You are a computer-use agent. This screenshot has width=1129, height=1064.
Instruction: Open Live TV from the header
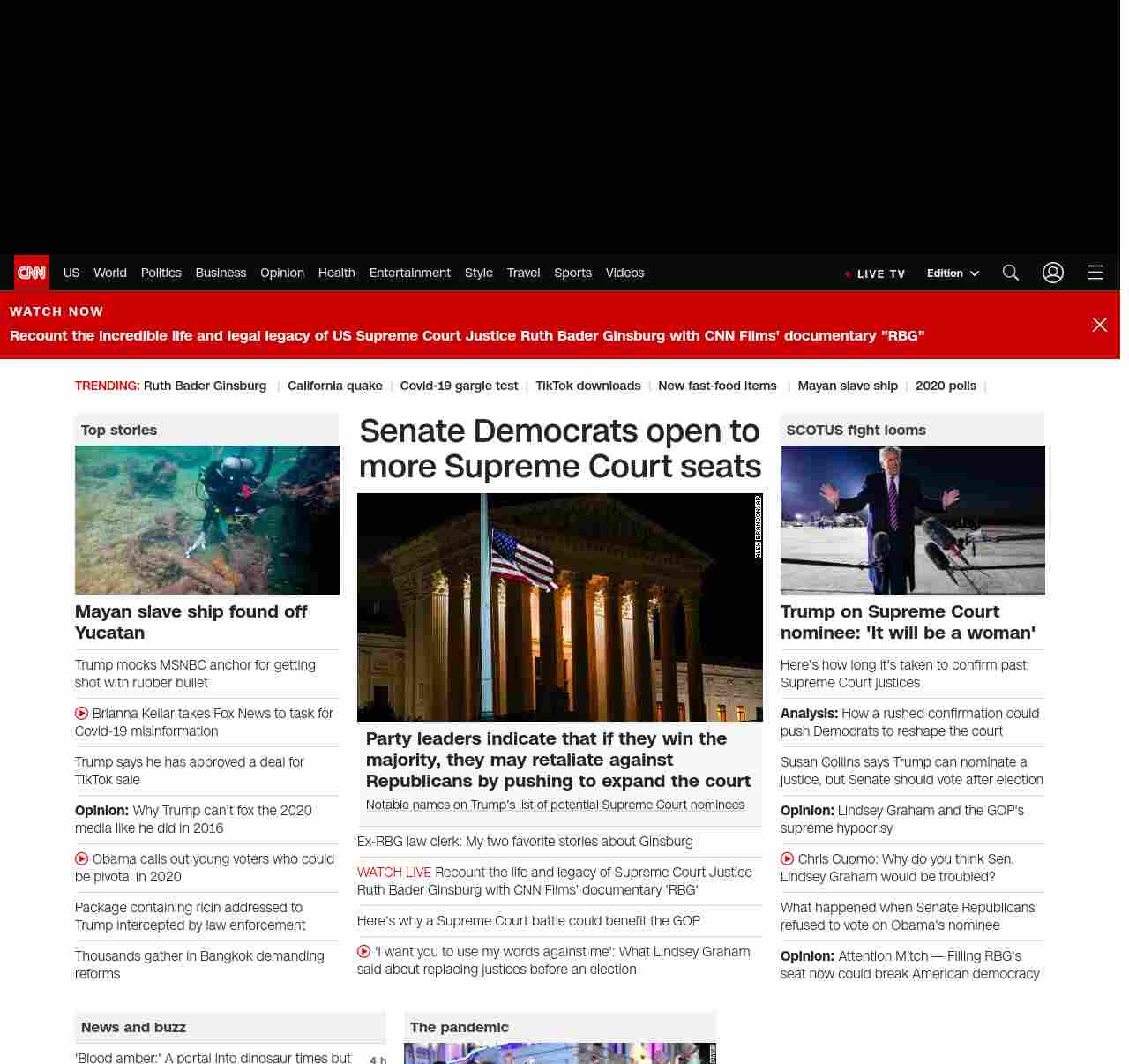[x=876, y=273]
